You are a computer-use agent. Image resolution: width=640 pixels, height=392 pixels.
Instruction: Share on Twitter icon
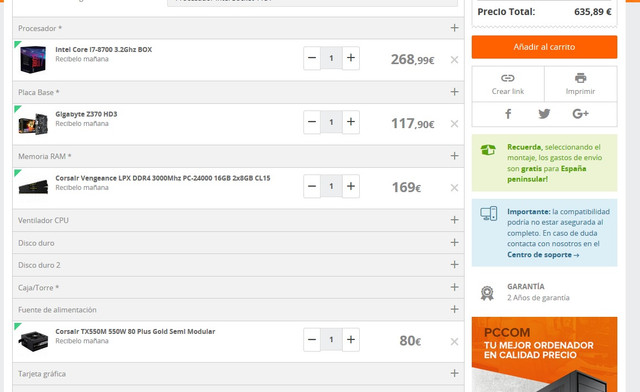[x=544, y=114]
